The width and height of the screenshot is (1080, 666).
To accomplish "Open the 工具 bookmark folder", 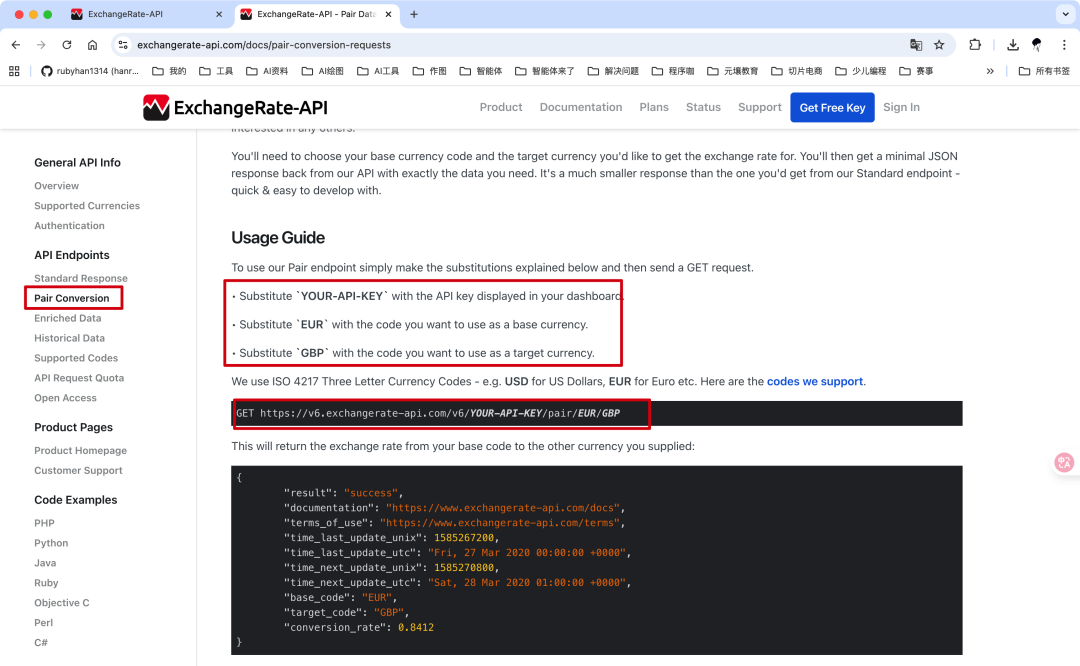I will 216,71.
